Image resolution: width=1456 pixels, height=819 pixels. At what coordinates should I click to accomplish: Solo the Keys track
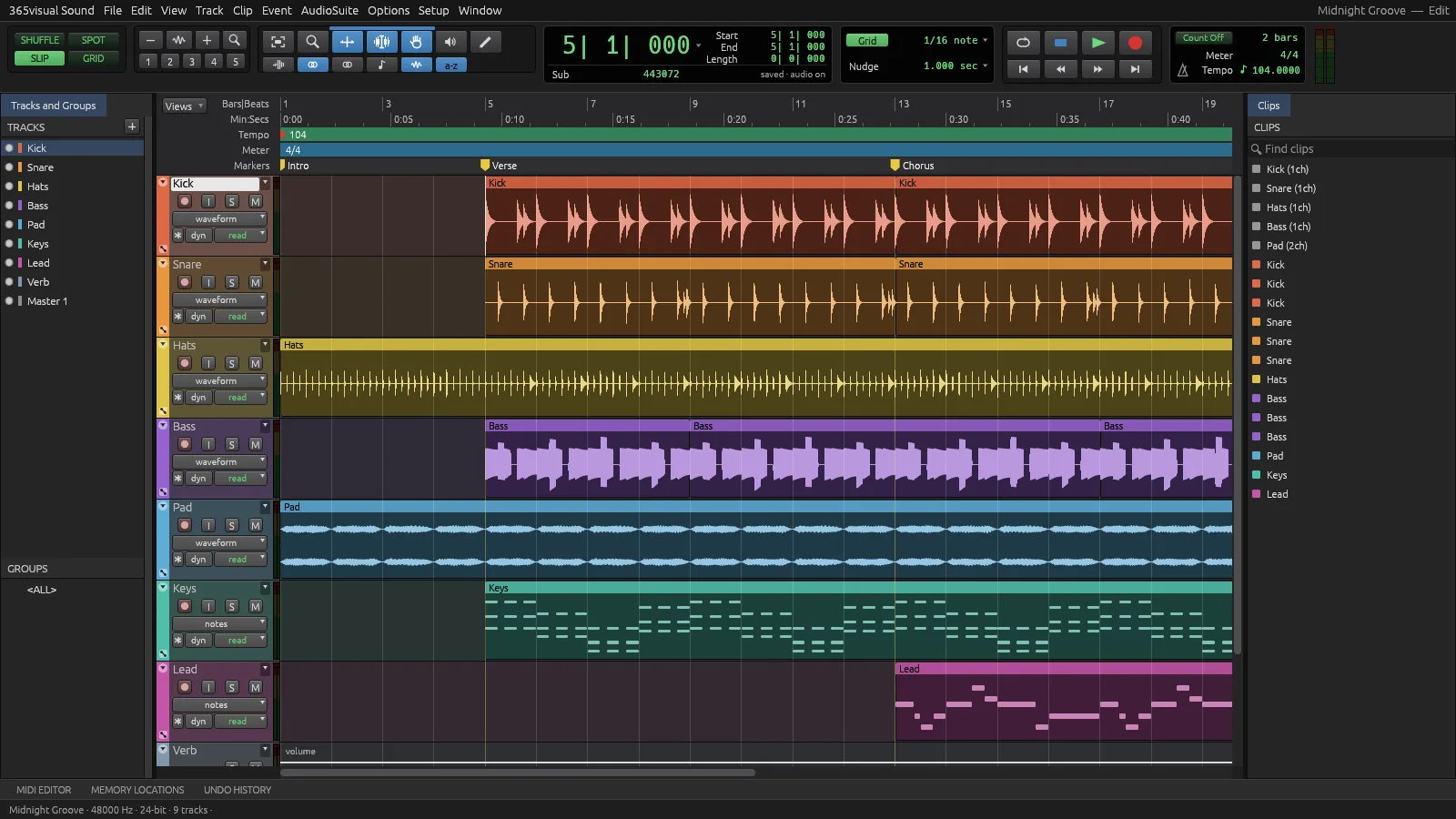tap(232, 606)
